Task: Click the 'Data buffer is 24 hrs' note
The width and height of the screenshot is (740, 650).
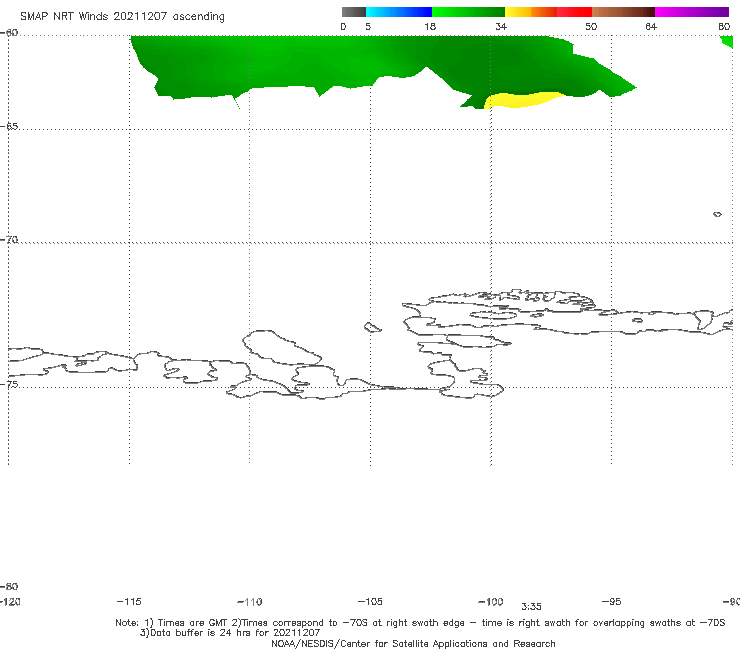Action: [230, 633]
